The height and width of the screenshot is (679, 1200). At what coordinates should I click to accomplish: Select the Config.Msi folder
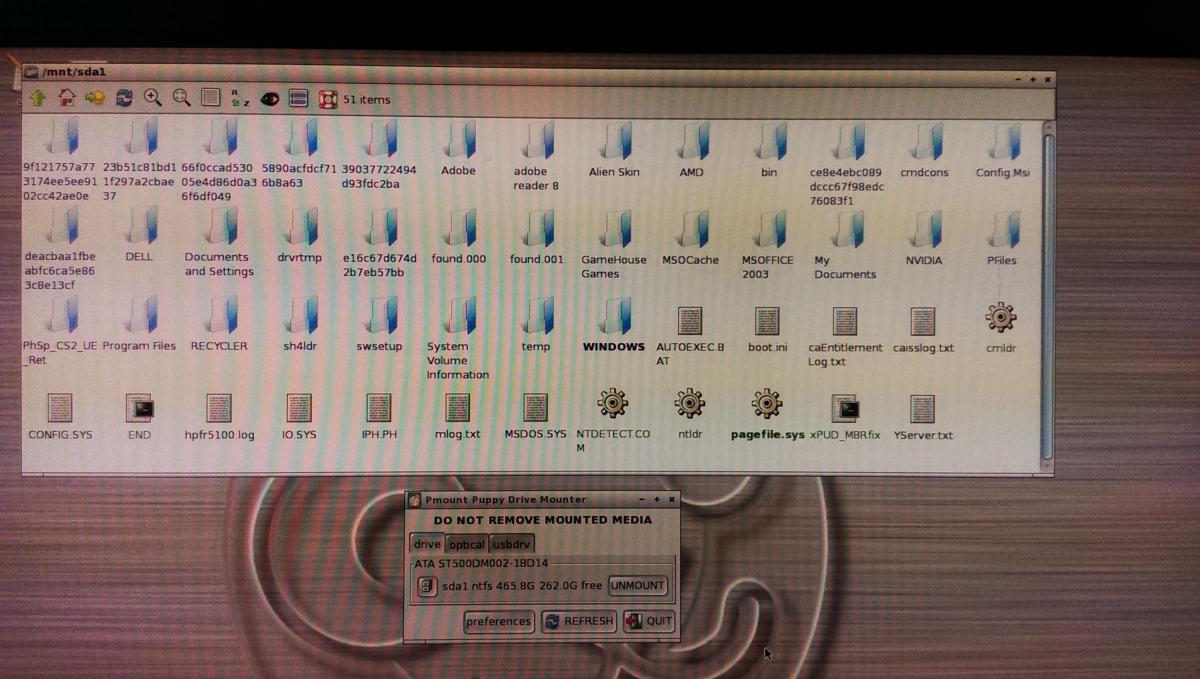pyautogui.click(x=1002, y=149)
